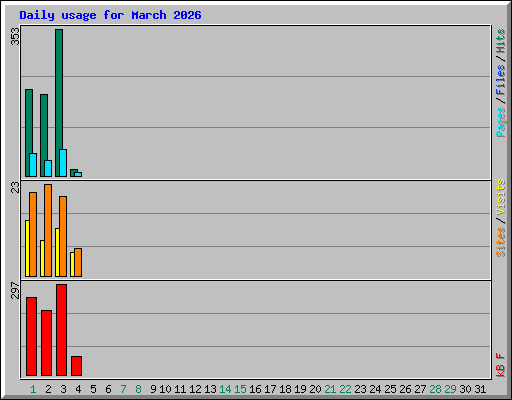The width and height of the screenshot is (512, 400).
Task: Click the red KB bar for day 1
Action: coord(31,336)
